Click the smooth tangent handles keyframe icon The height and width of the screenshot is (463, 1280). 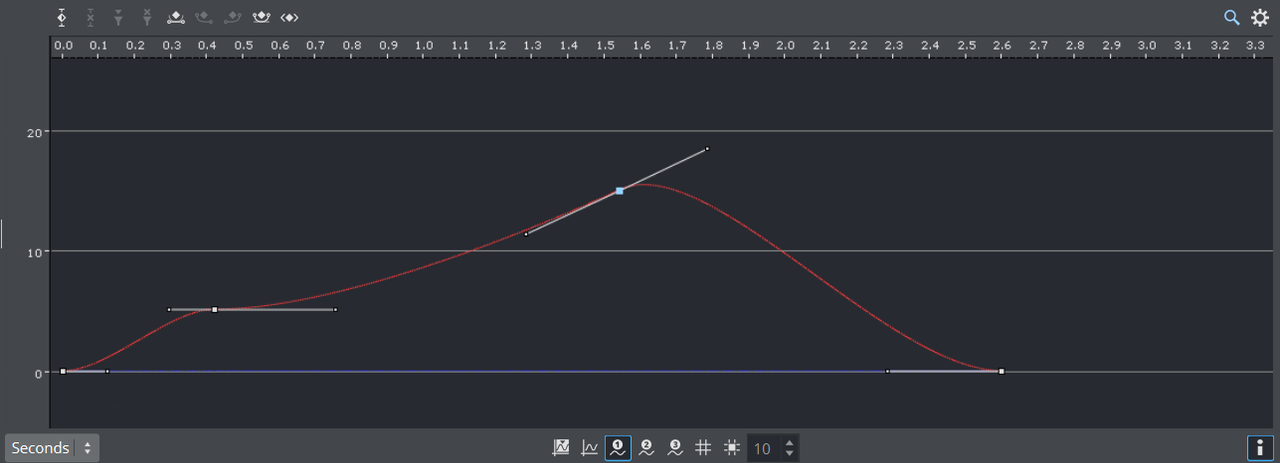pos(262,17)
